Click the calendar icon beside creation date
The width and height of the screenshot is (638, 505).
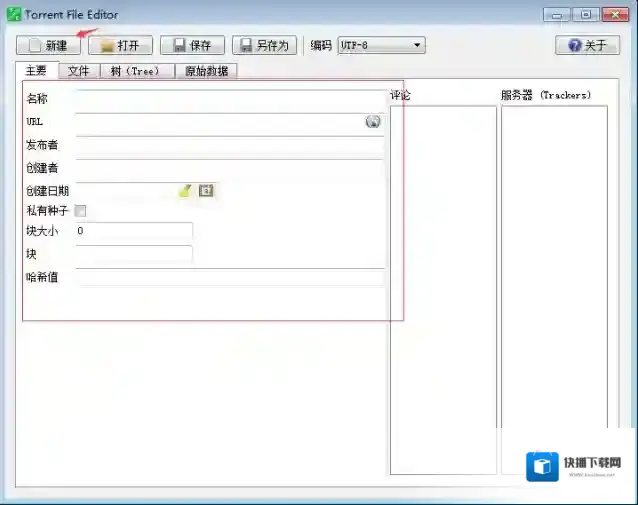(x=206, y=190)
